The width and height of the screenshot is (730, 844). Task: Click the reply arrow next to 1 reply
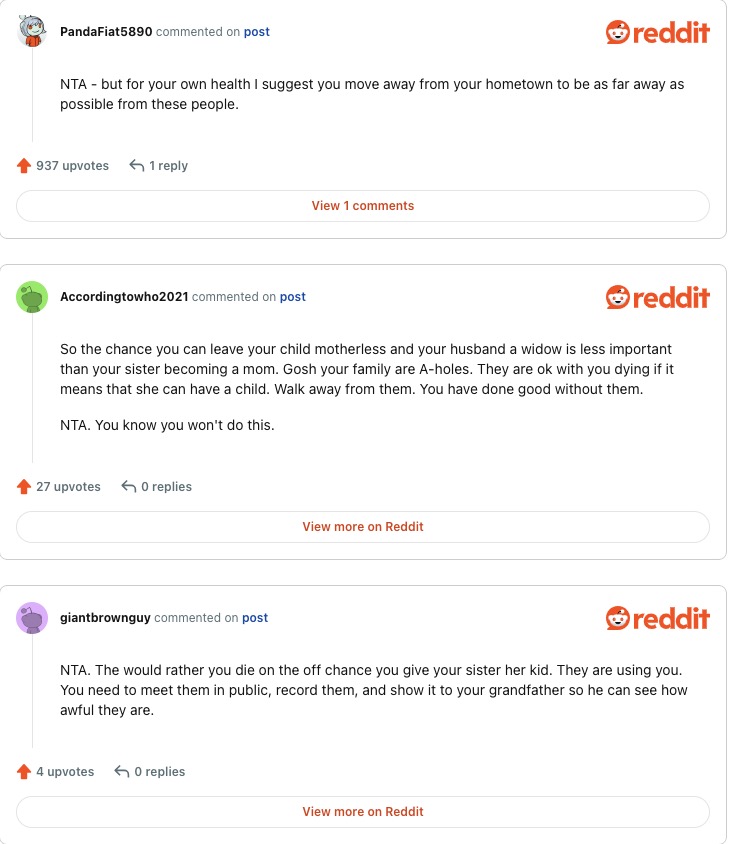click(x=137, y=166)
